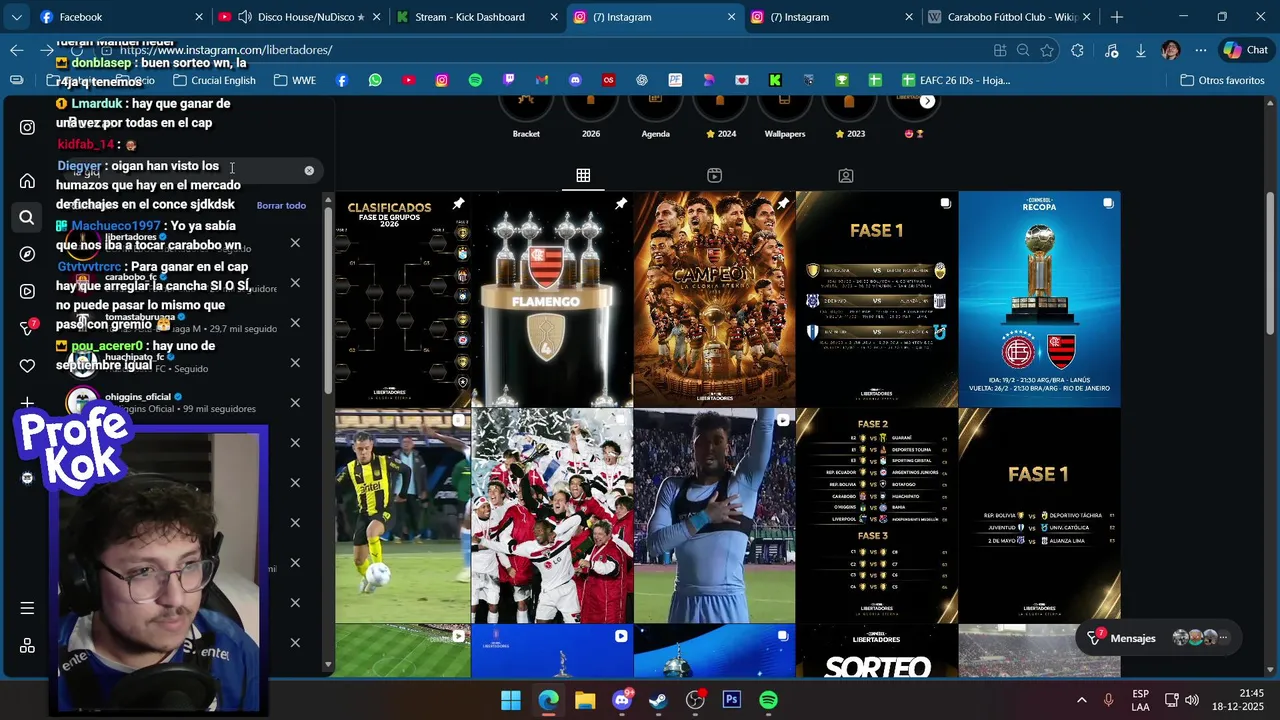This screenshot has height=720, width=1280.
Task: Open Instagram notifications heart icon
Action: tap(27, 365)
